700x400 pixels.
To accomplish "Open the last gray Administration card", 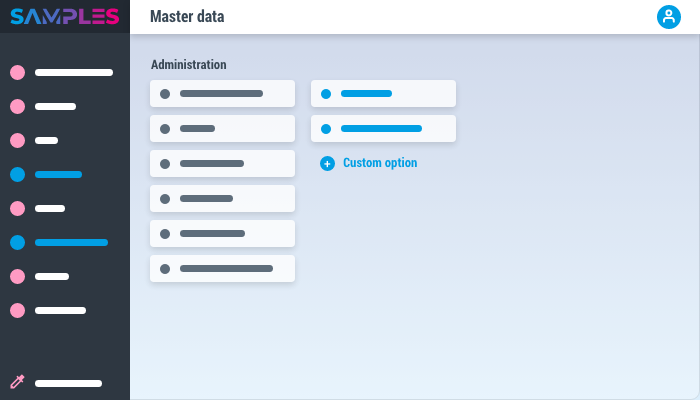I will (x=222, y=268).
